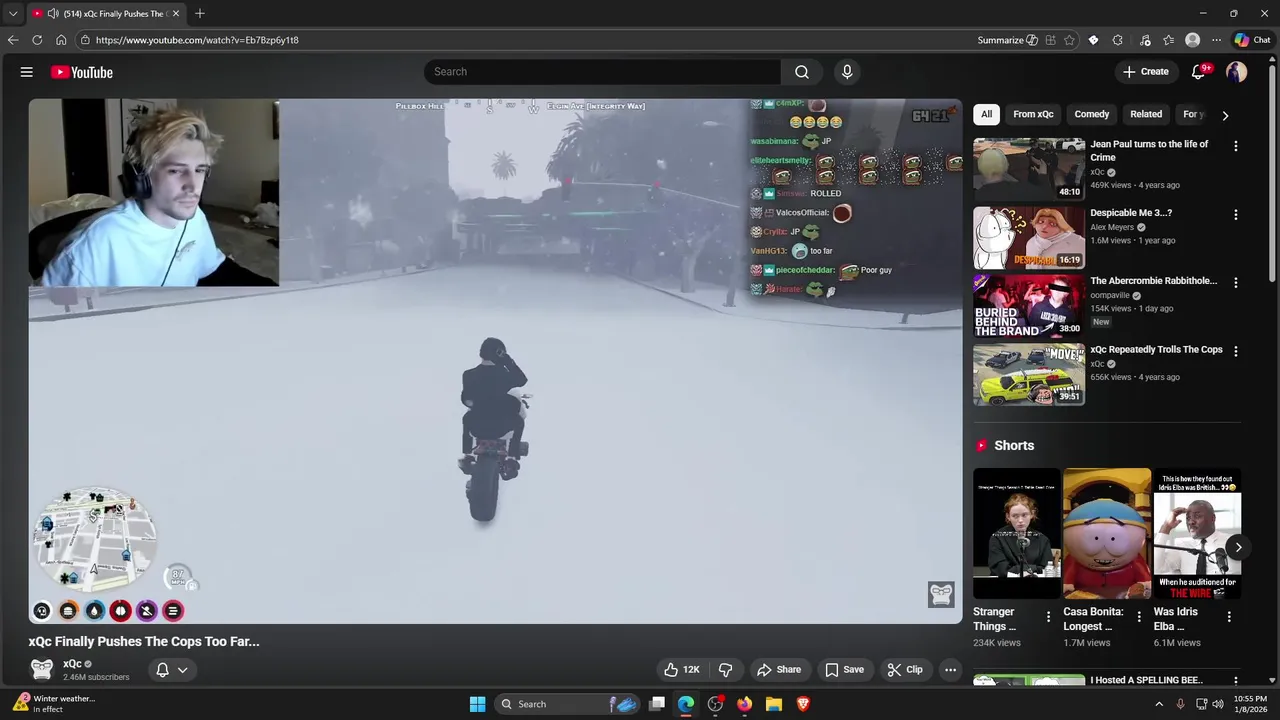Create a clip with the Clip button
The image size is (1280, 720).
click(x=905, y=670)
